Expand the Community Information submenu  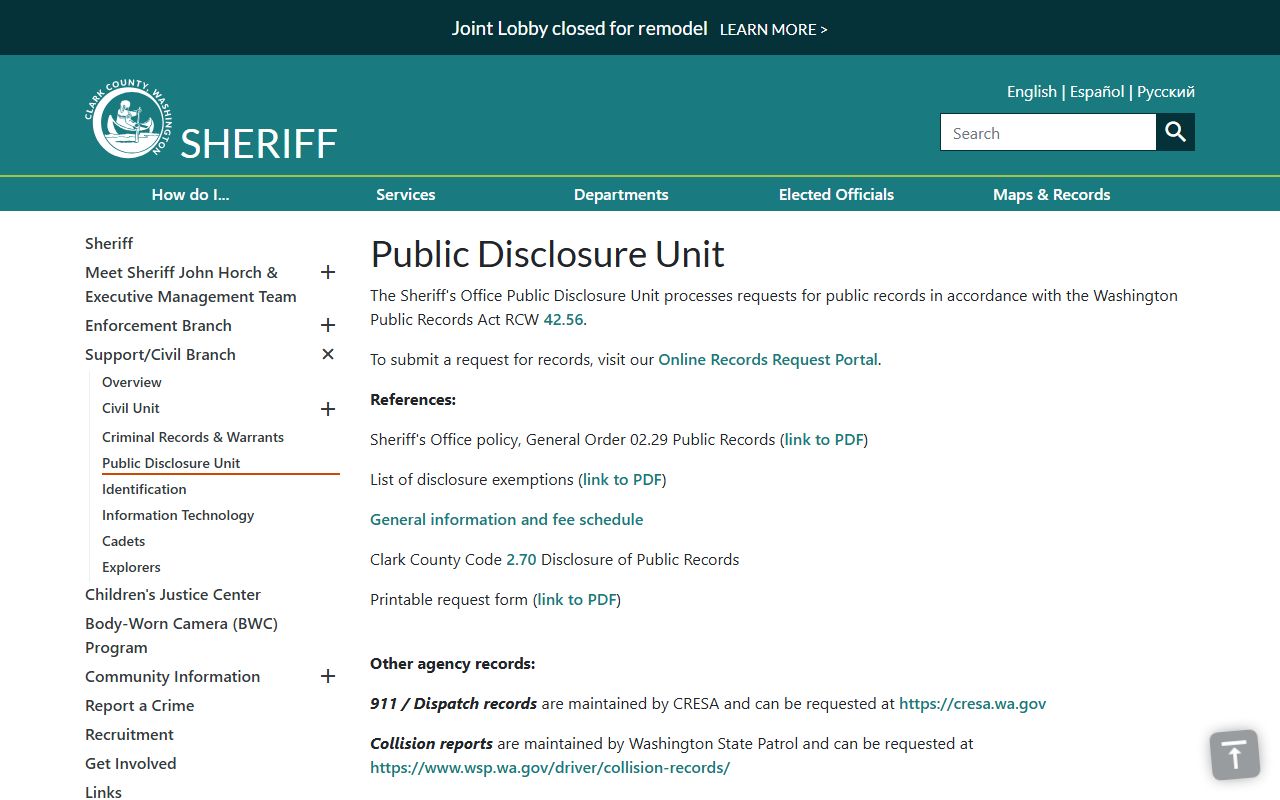click(327, 676)
